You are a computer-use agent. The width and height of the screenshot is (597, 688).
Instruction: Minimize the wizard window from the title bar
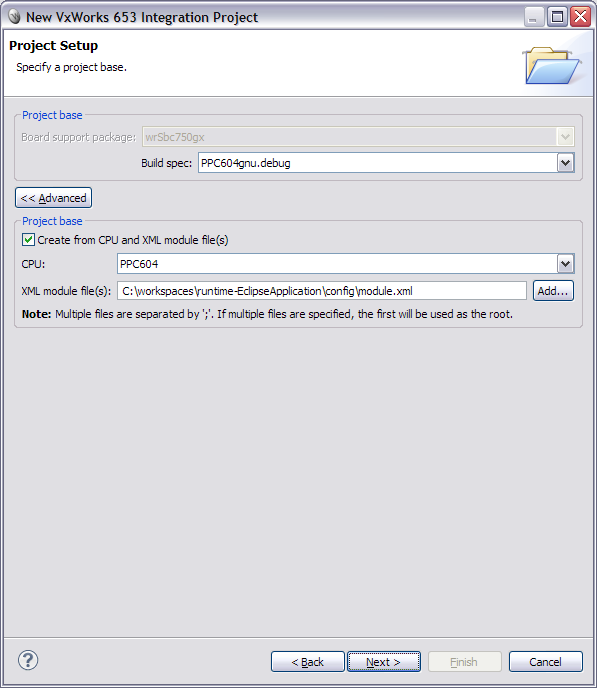[534, 17]
